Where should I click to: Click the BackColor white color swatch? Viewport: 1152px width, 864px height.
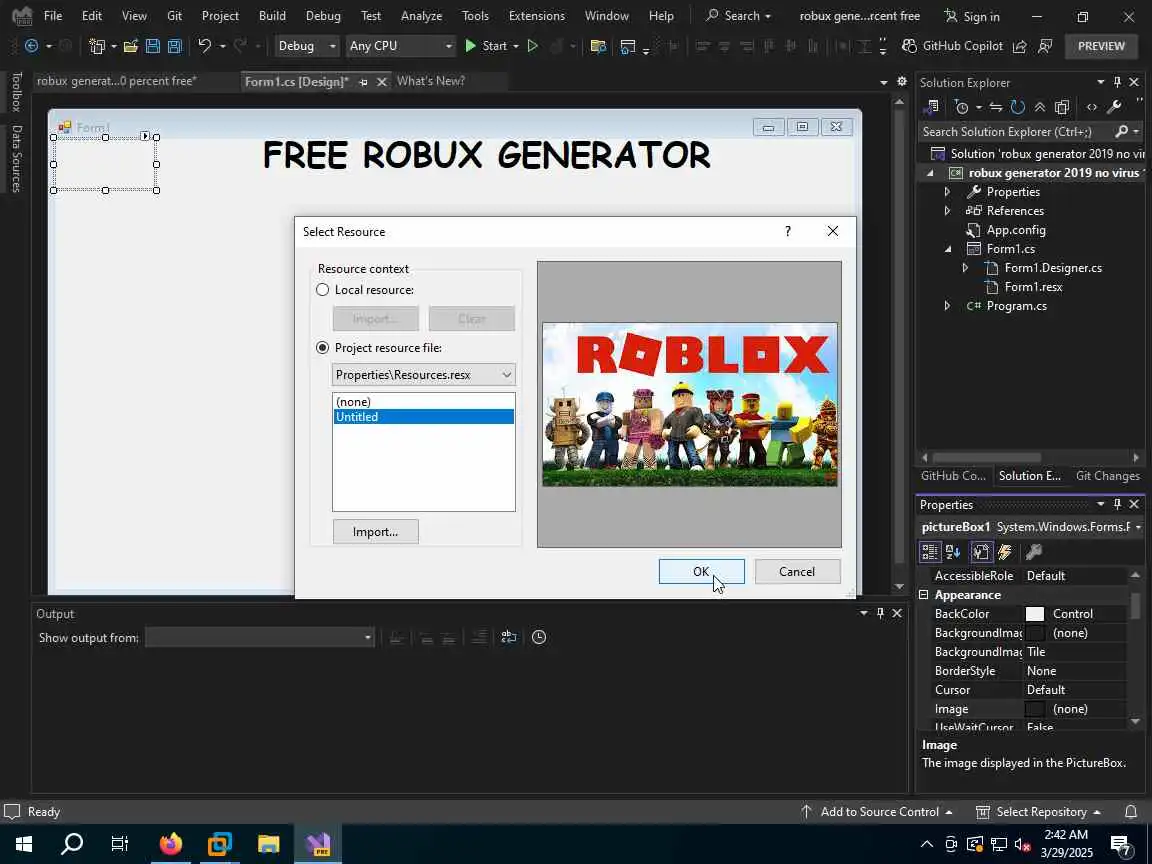click(x=1034, y=614)
